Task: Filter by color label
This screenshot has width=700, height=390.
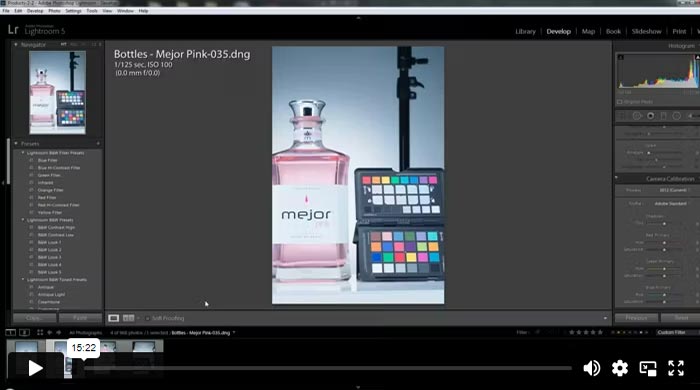Action: point(629,332)
